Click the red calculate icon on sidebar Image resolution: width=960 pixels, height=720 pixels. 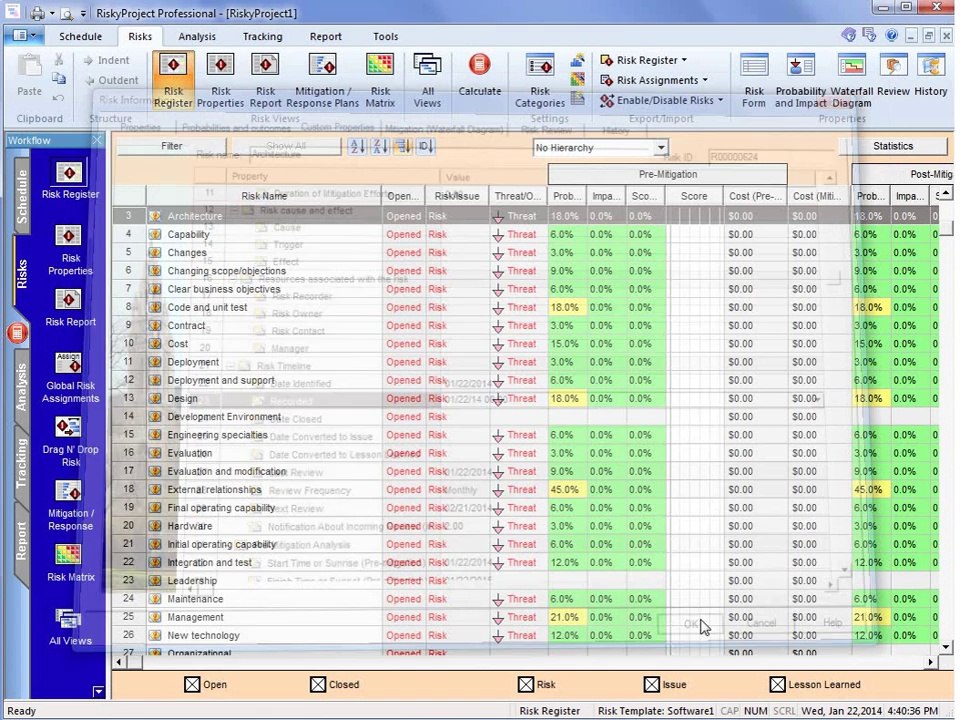(x=17, y=332)
